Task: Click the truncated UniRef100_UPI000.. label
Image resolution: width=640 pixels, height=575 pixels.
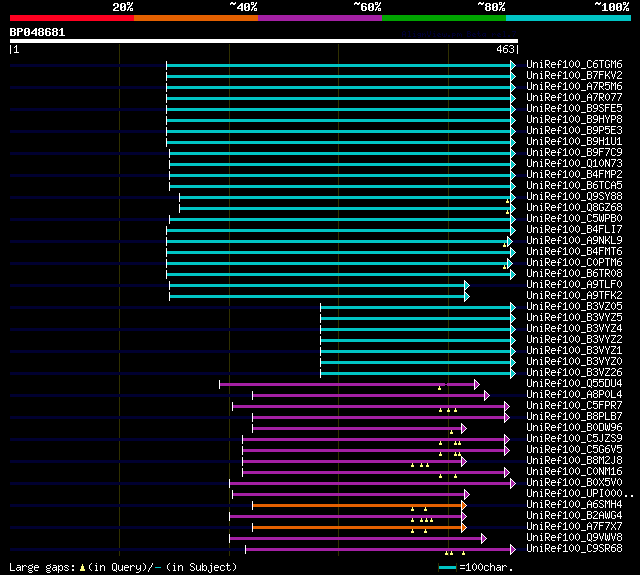Action: pos(580,494)
